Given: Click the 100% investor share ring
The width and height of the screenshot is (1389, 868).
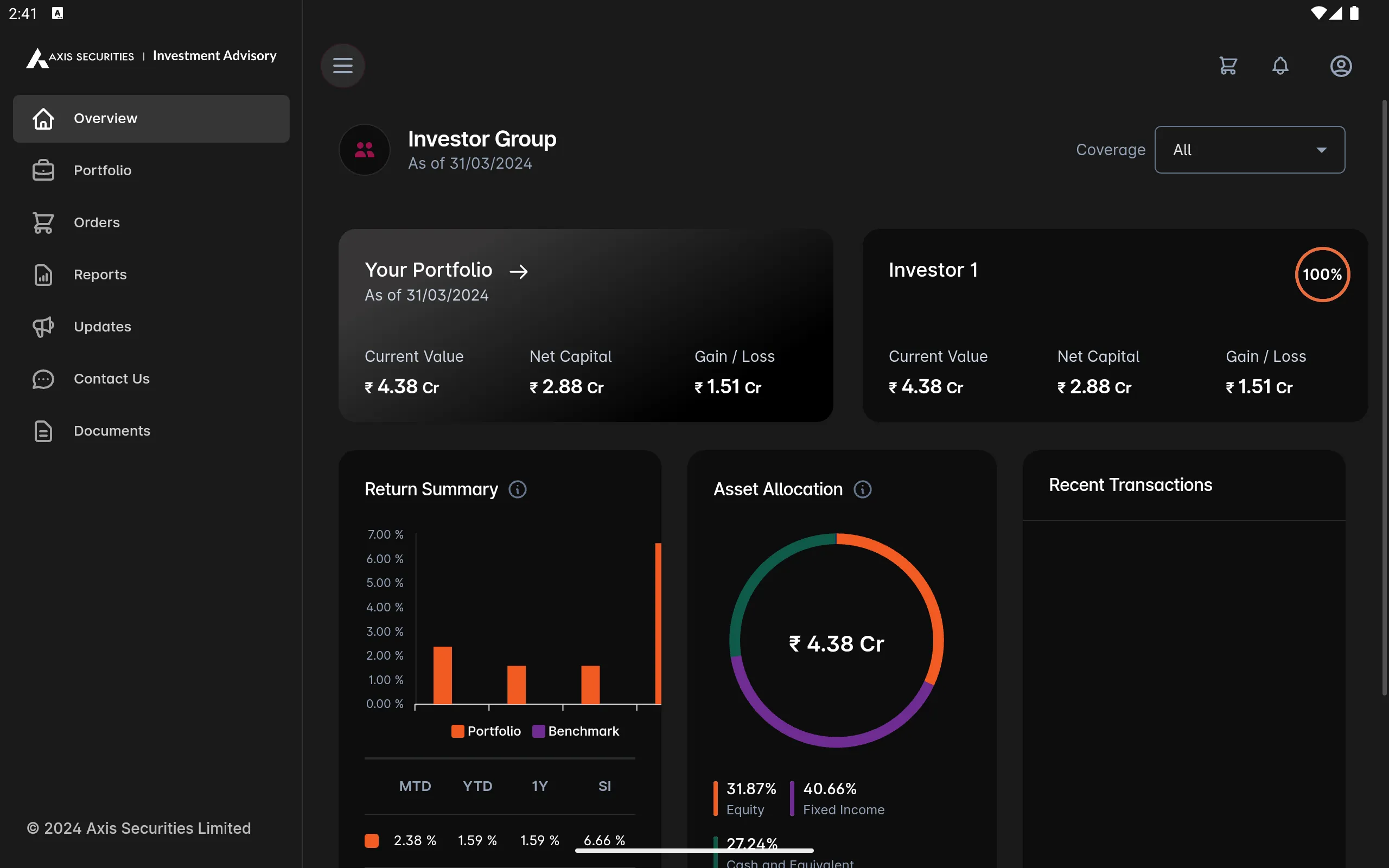Looking at the screenshot, I should click(1322, 275).
